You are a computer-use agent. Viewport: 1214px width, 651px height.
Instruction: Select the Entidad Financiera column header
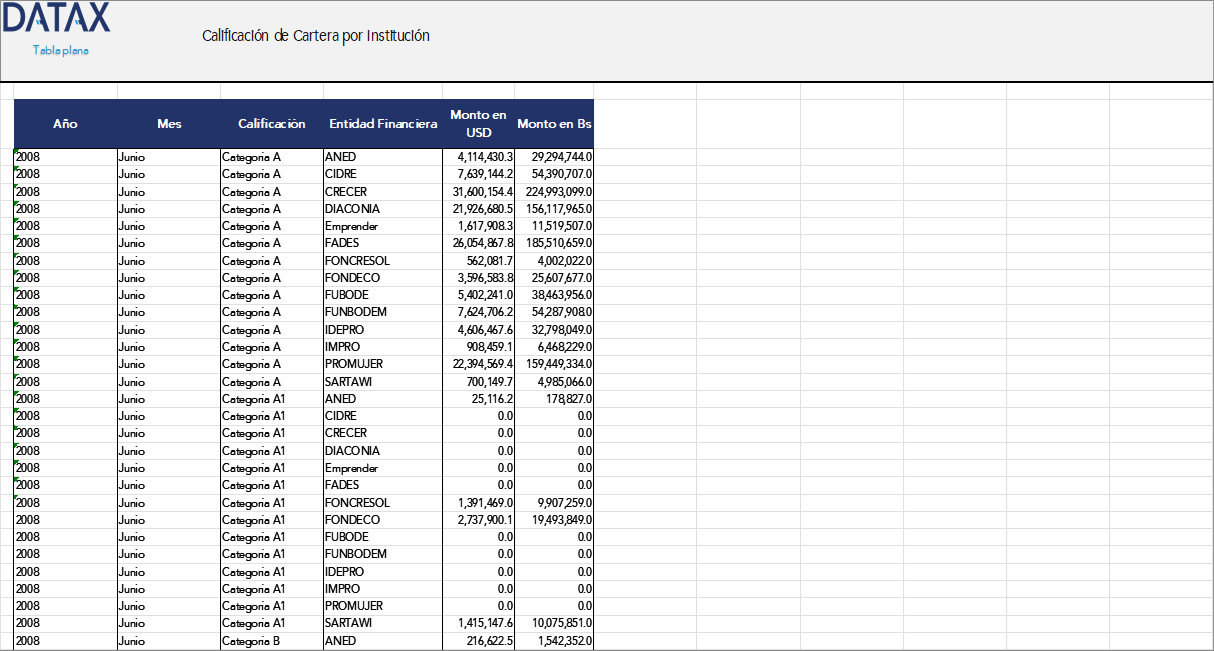[x=383, y=124]
